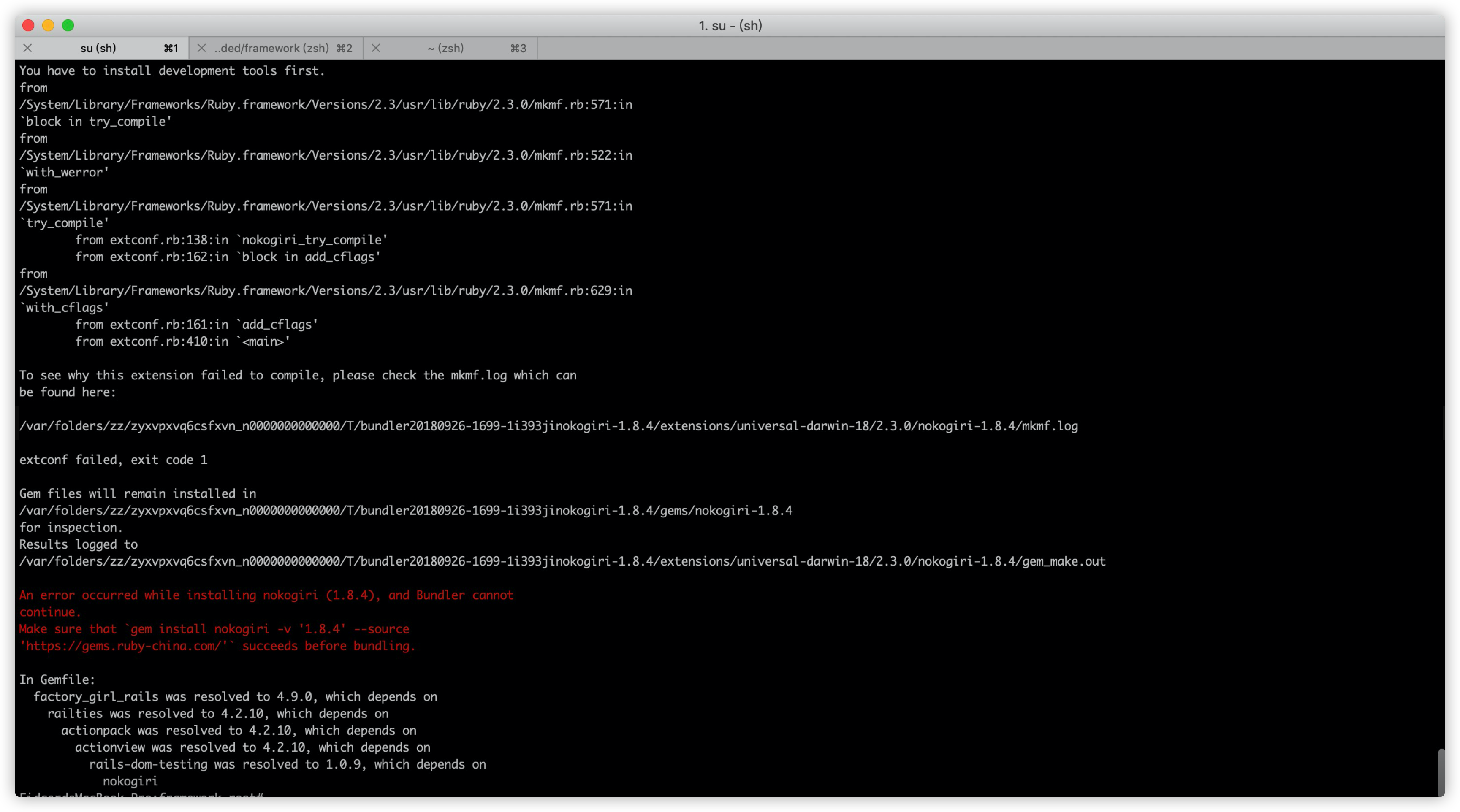Click the ⌘2 shortcut label
Image resolution: width=1460 pixels, height=812 pixels.
(x=344, y=48)
